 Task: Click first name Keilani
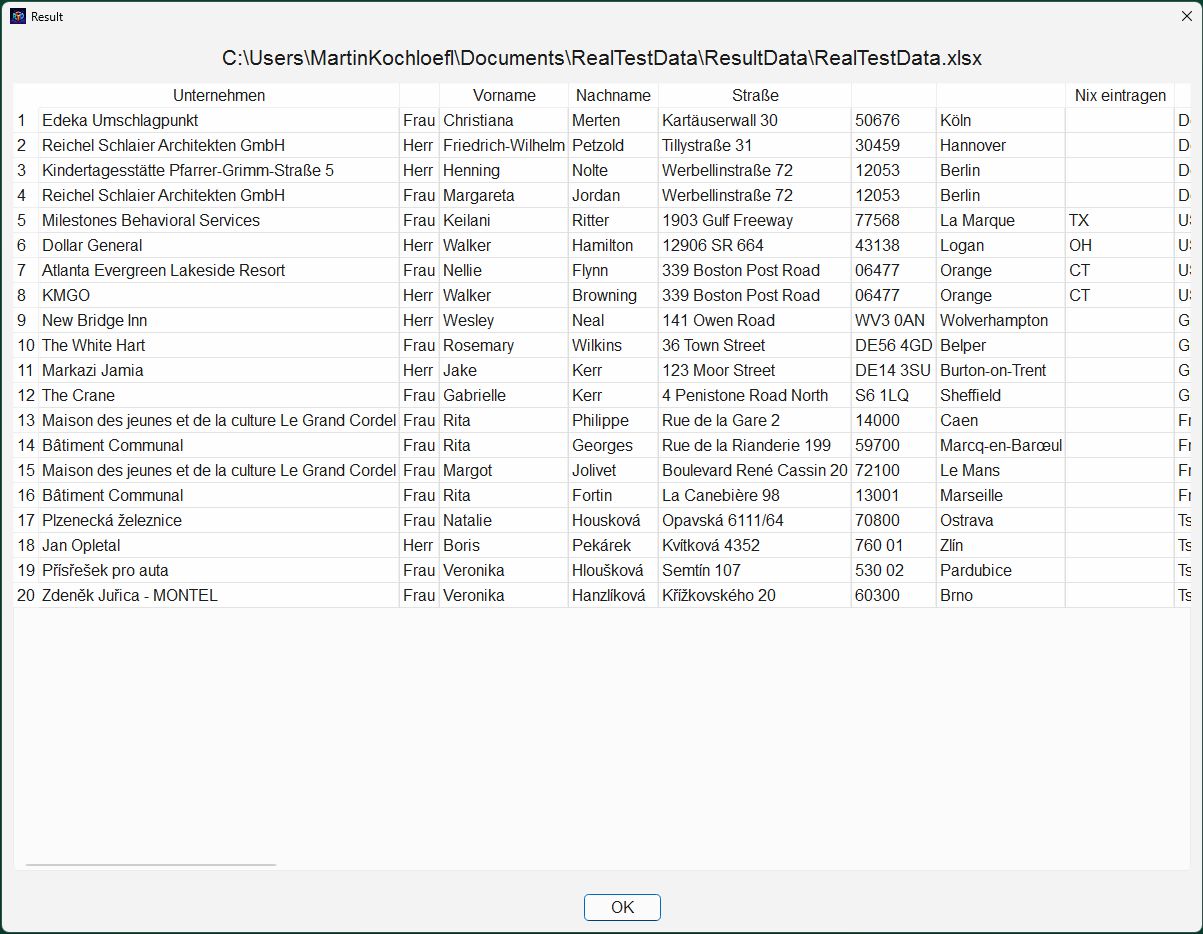tap(504, 220)
